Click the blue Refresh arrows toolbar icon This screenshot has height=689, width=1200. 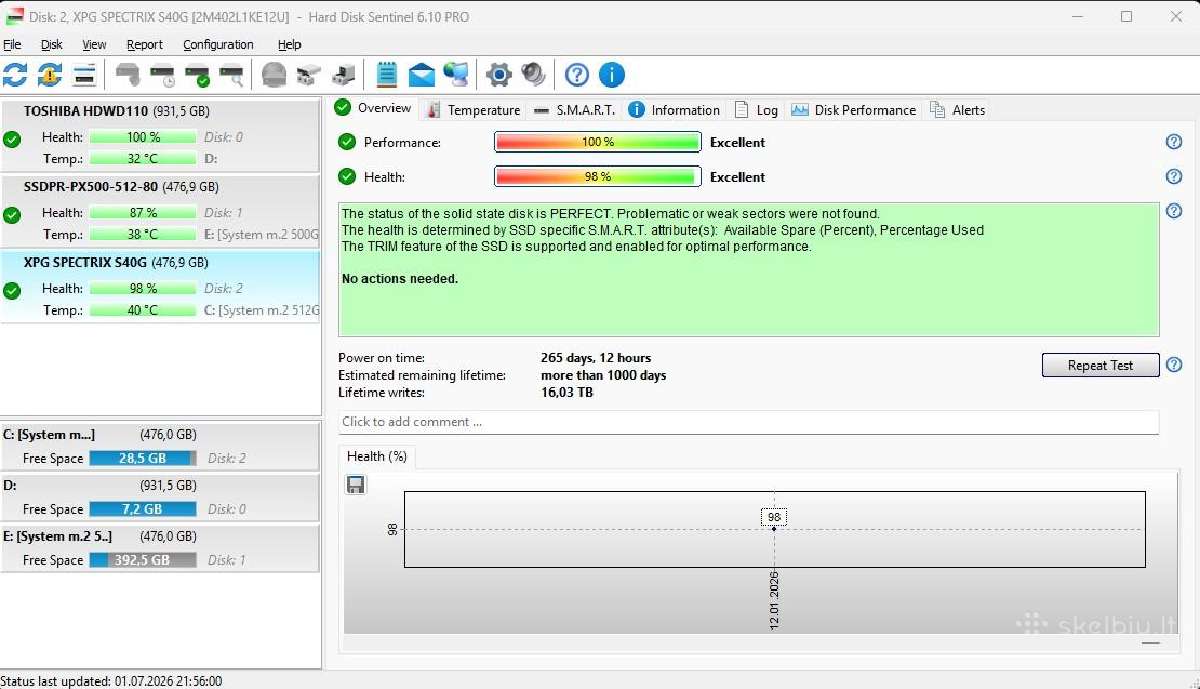(x=15, y=74)
